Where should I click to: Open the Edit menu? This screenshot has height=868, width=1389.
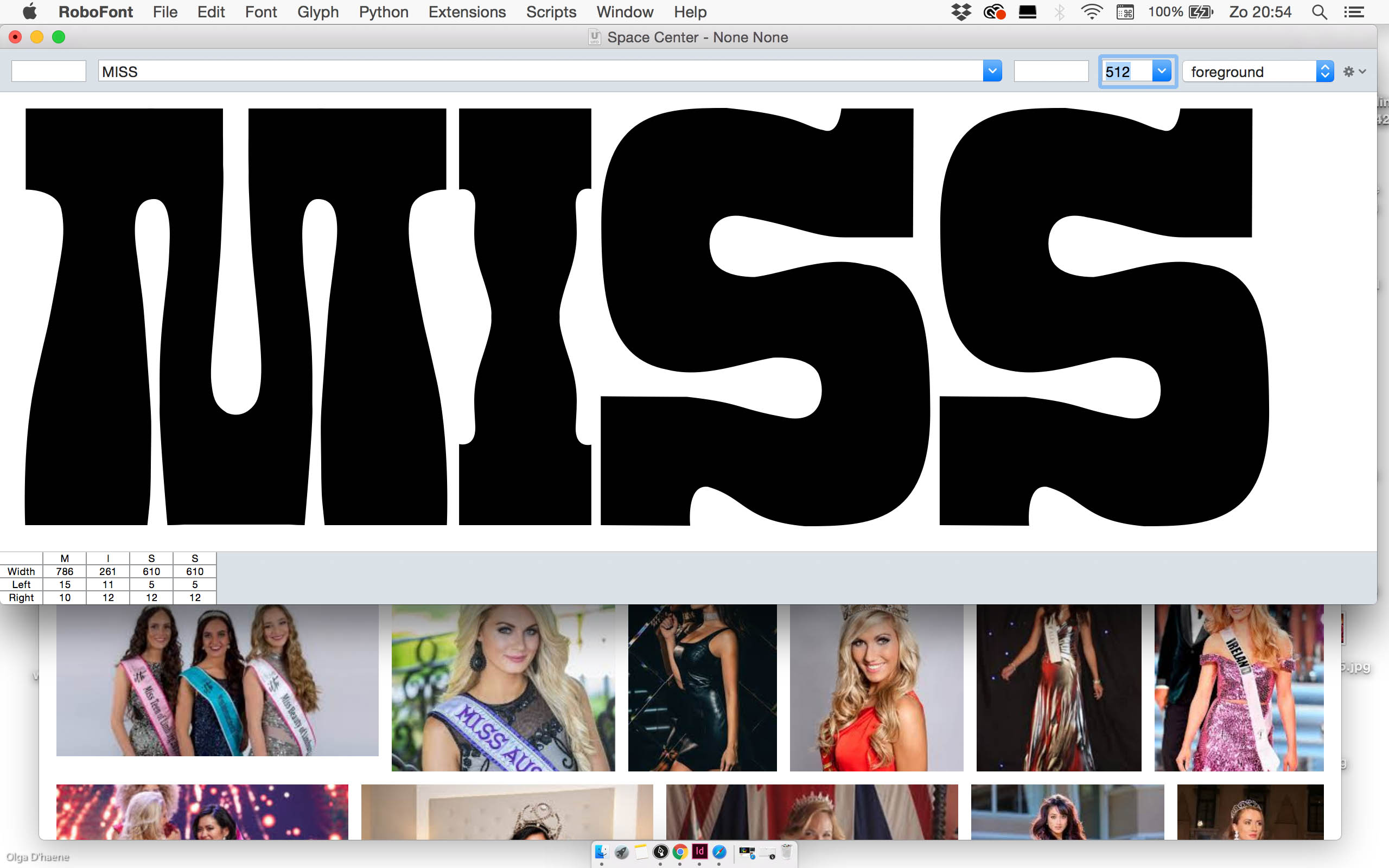[211, 11]
